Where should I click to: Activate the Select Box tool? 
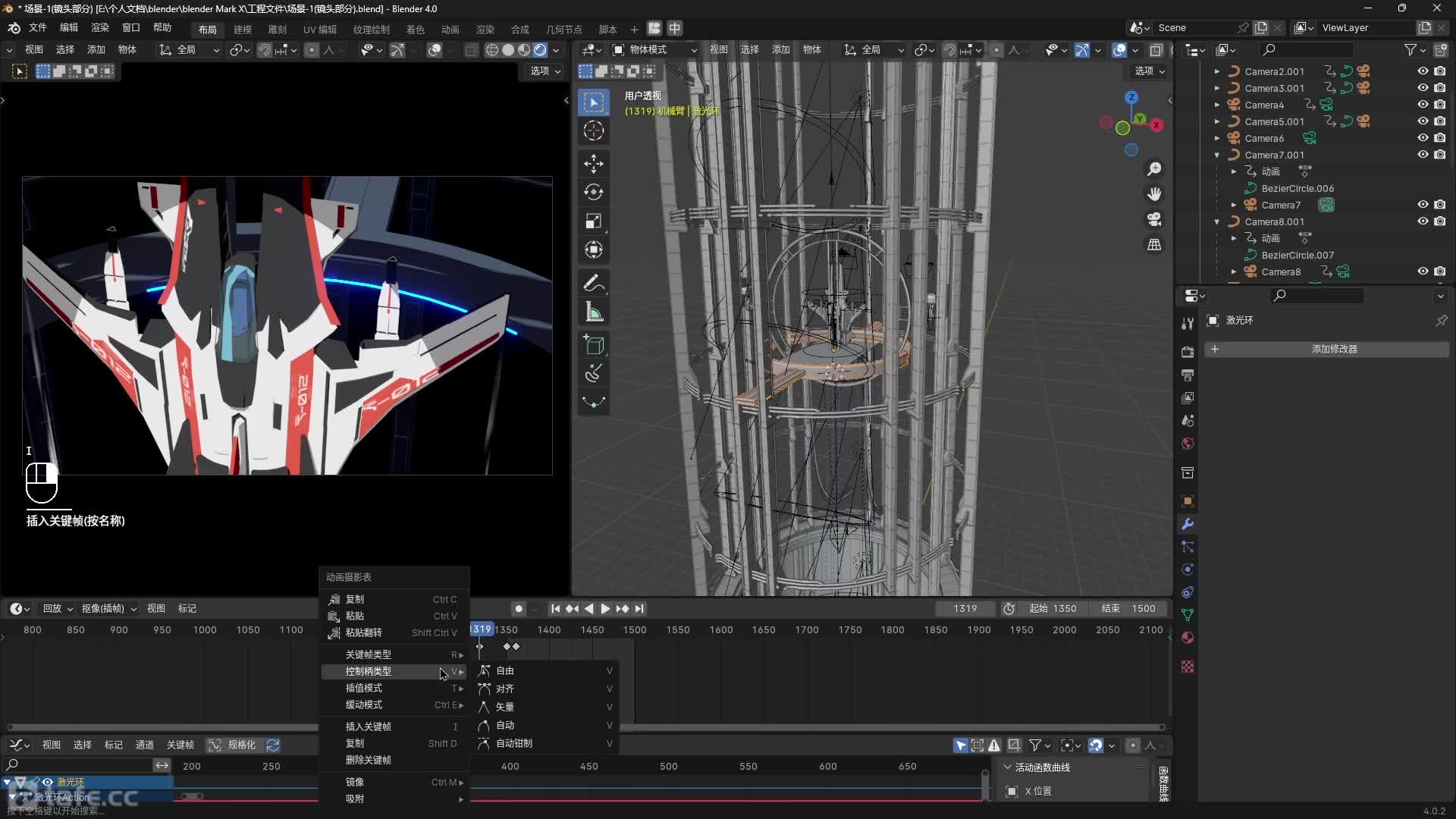pos(594,102)
